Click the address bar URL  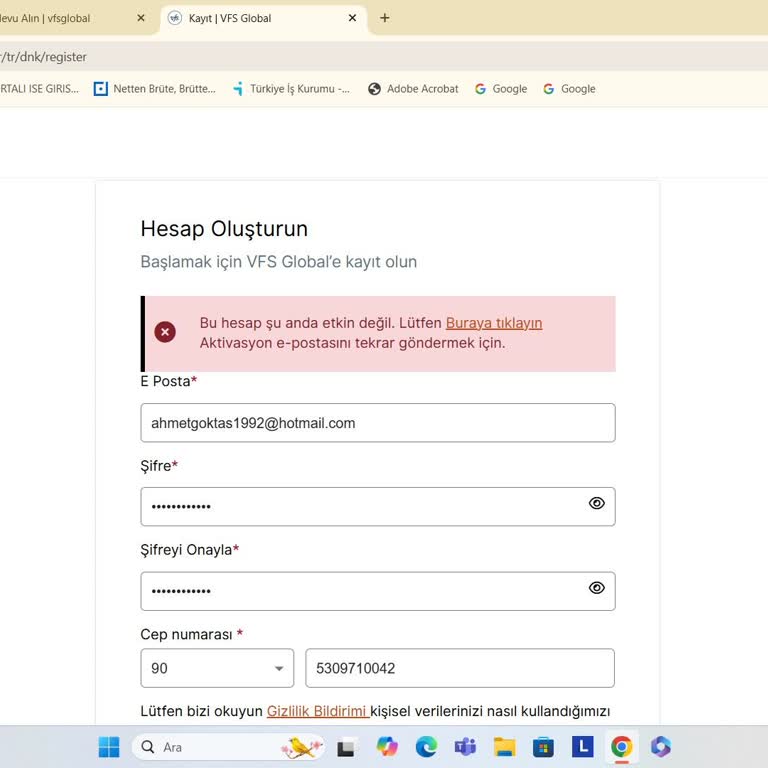click(x=43, y=57)
